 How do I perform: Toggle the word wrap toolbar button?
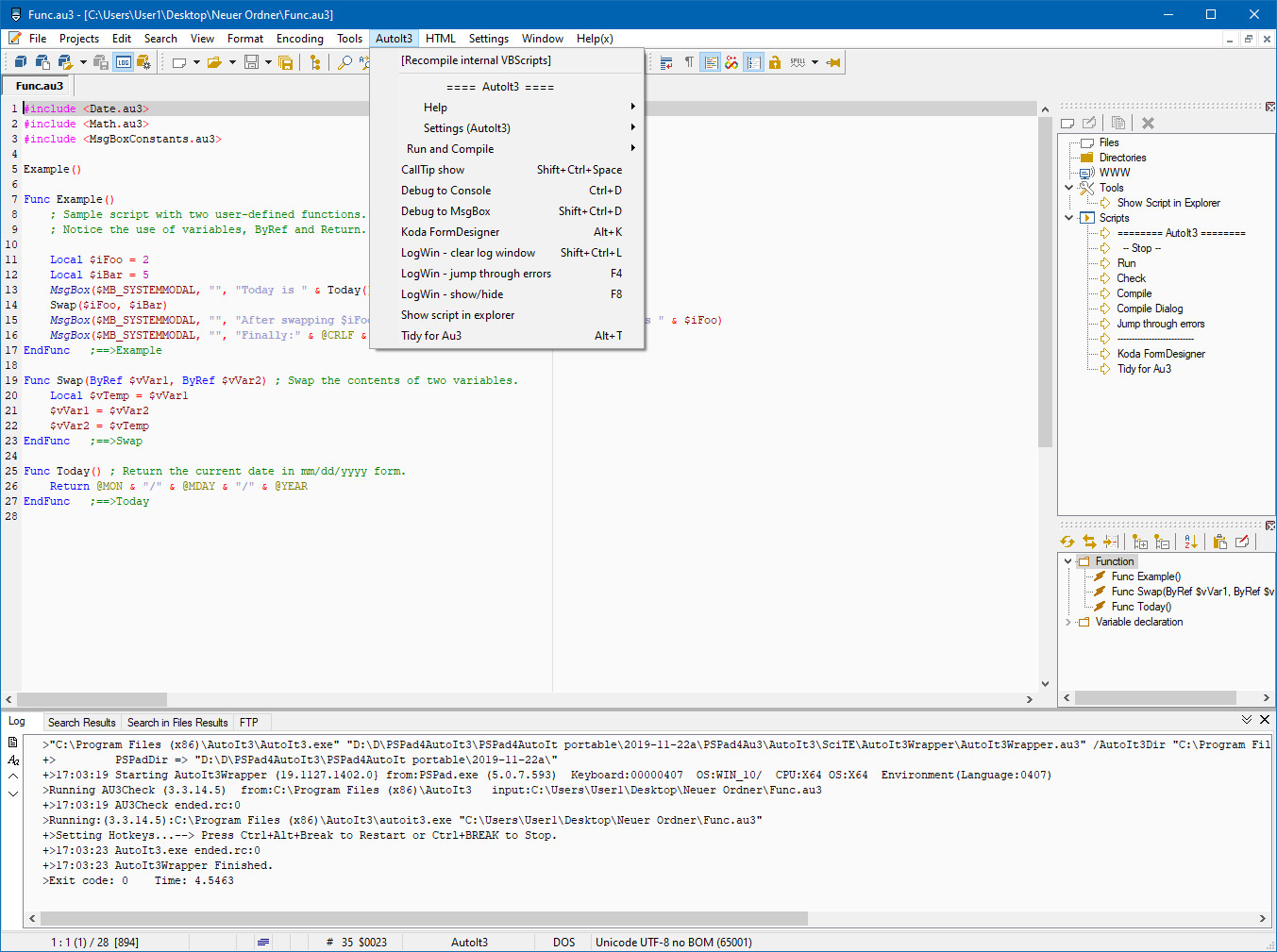click(x=666, y=62)
